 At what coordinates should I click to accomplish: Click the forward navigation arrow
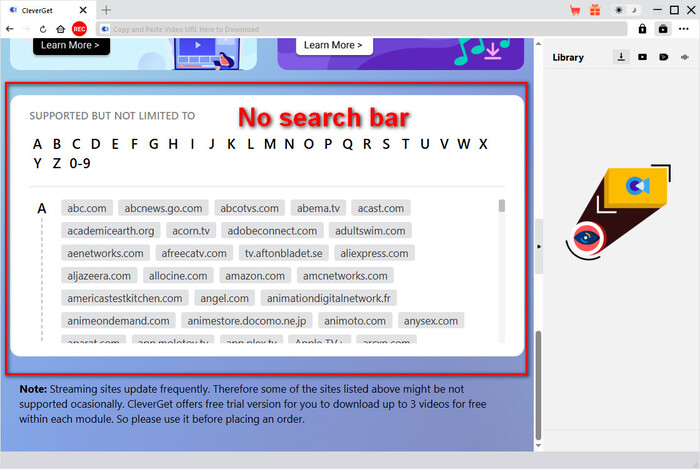click(26, 29)
